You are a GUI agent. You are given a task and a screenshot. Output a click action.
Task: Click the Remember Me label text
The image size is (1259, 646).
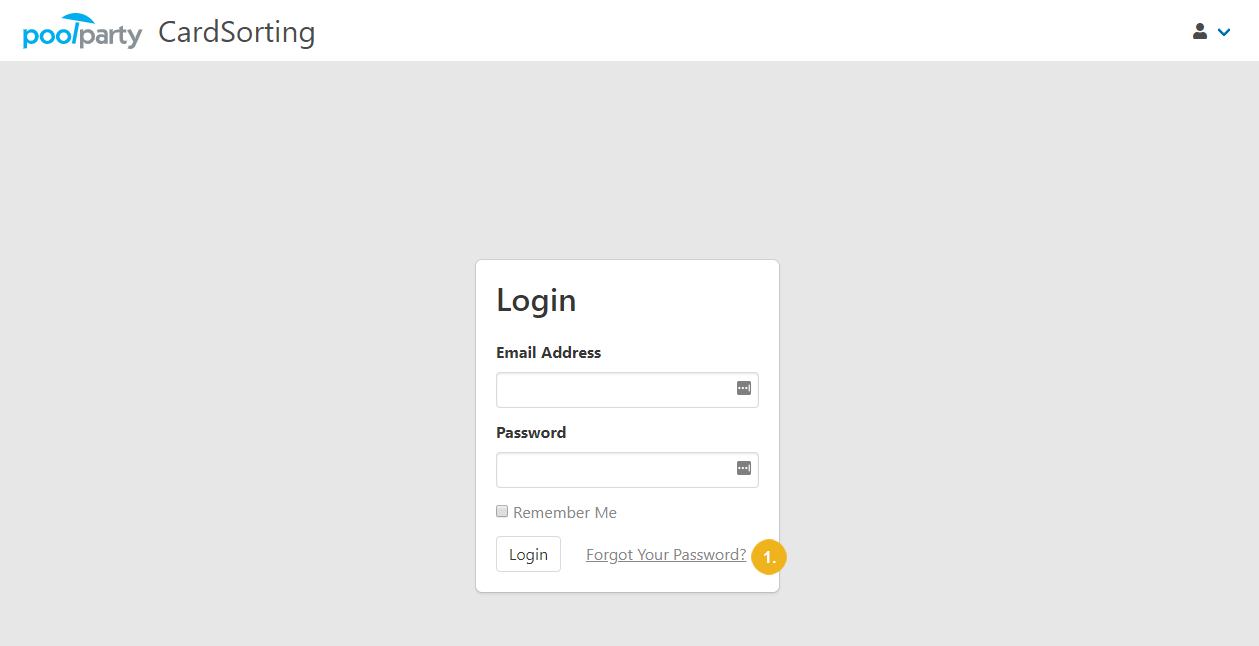click(565, 512)
